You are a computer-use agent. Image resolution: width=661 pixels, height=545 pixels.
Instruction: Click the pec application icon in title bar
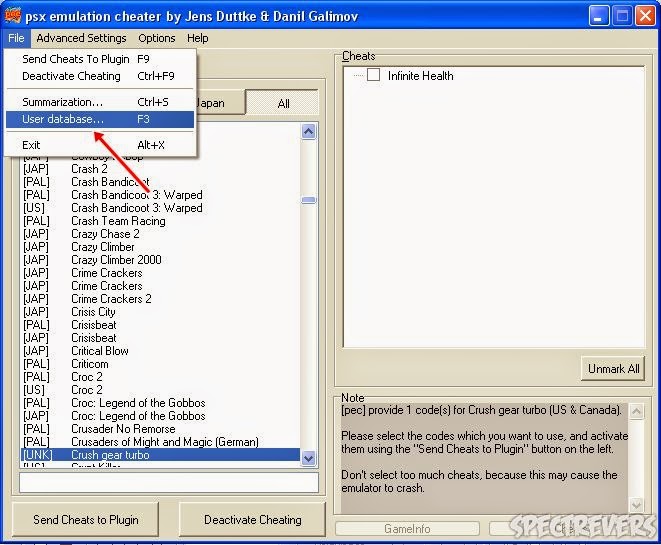coord(13,16)
